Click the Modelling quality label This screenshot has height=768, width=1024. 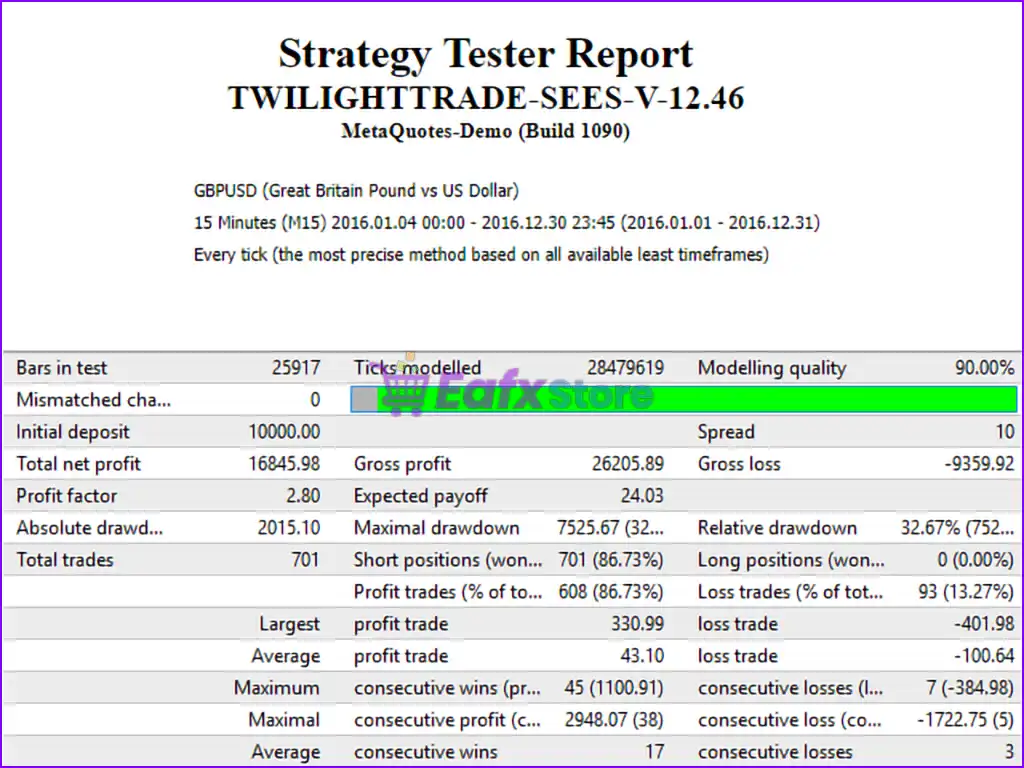tap(772, 368)
